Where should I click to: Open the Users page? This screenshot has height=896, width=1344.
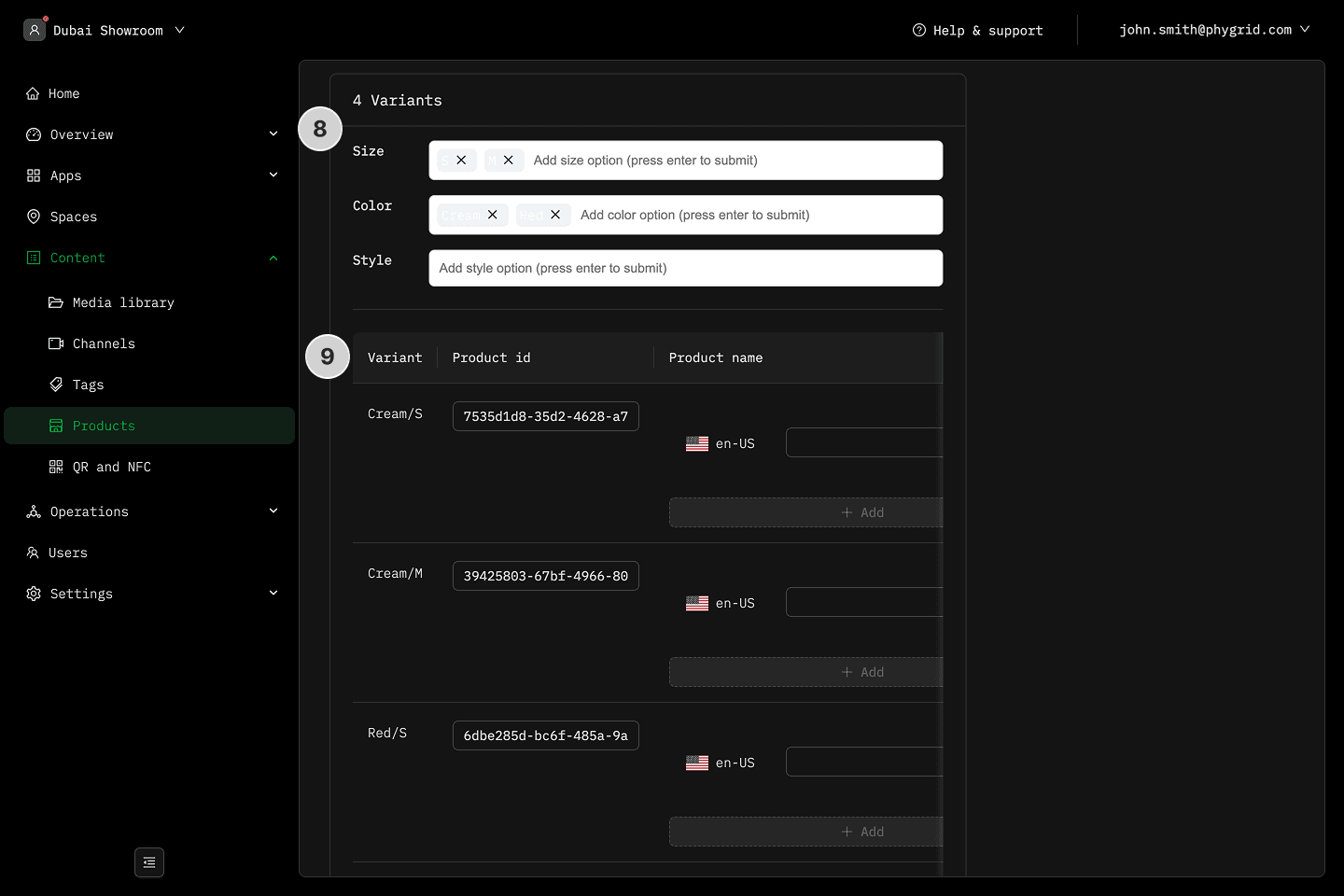(x=67, y=553)
